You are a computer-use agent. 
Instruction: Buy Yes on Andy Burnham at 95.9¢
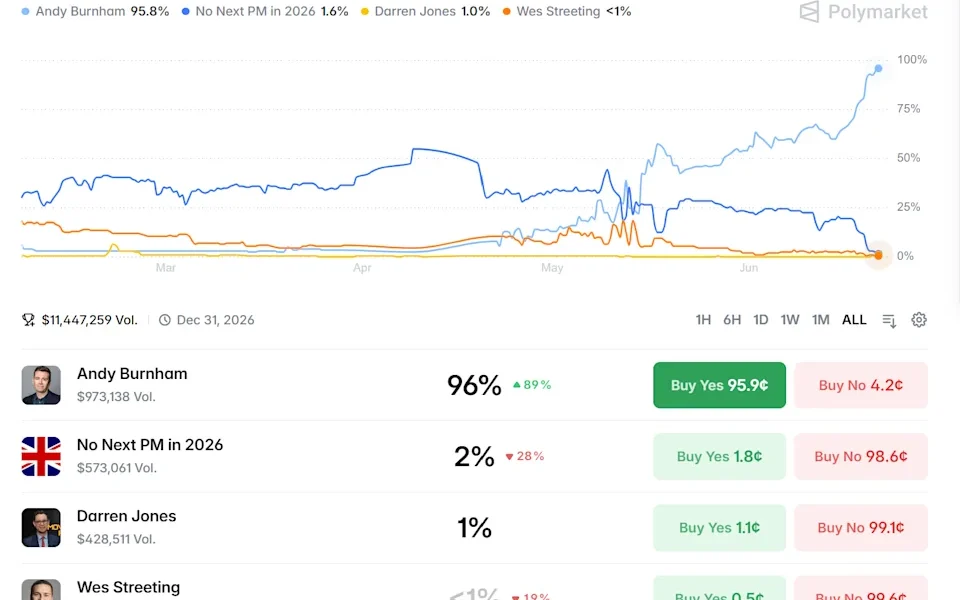pos(719,385)
